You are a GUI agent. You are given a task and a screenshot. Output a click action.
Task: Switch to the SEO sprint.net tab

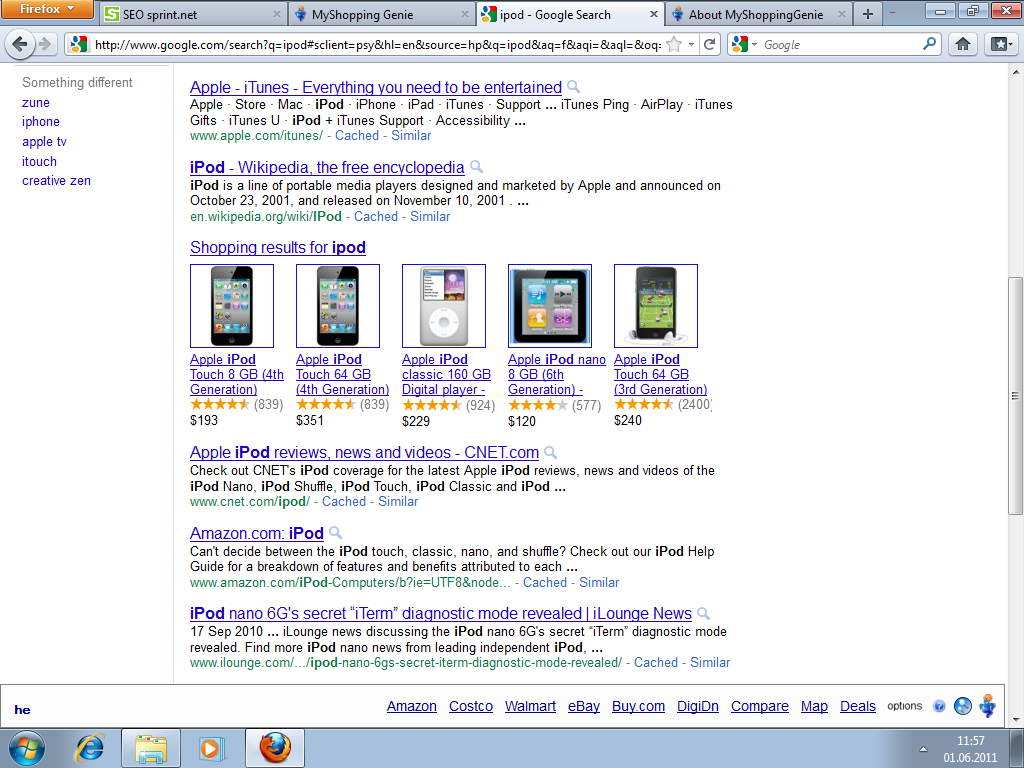(x=193, y=14)
